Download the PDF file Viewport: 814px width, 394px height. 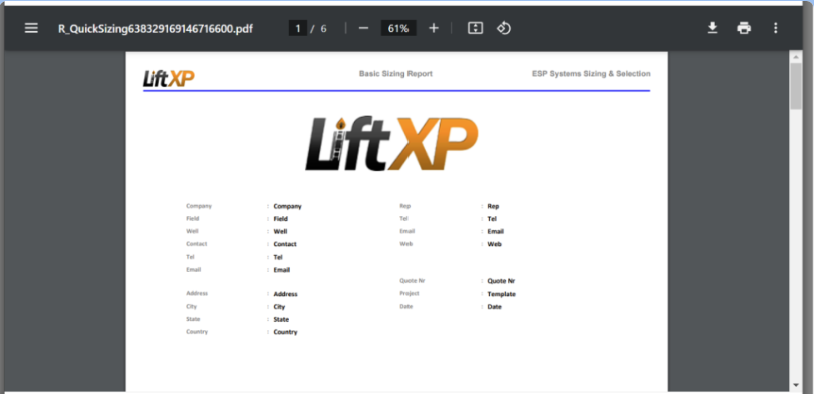pyautogui.click(x=713, y=28)
